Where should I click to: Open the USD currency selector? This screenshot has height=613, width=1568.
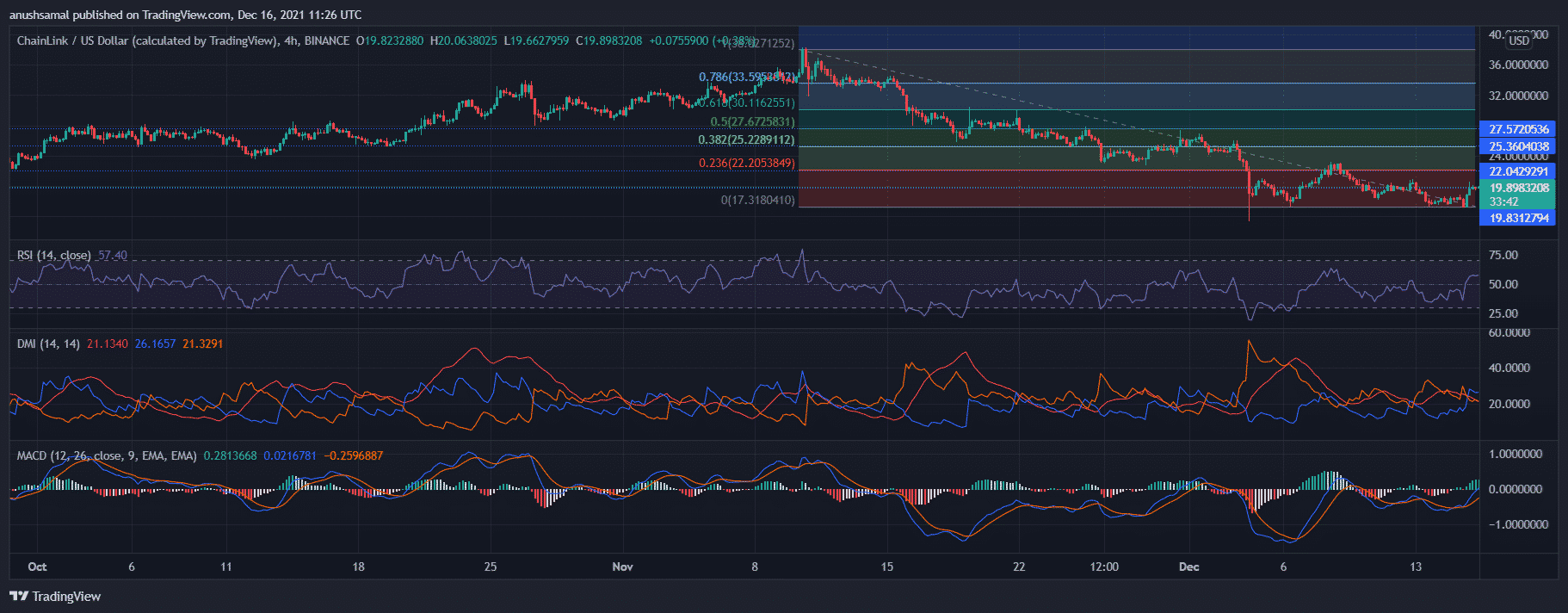click(1519, 40)
